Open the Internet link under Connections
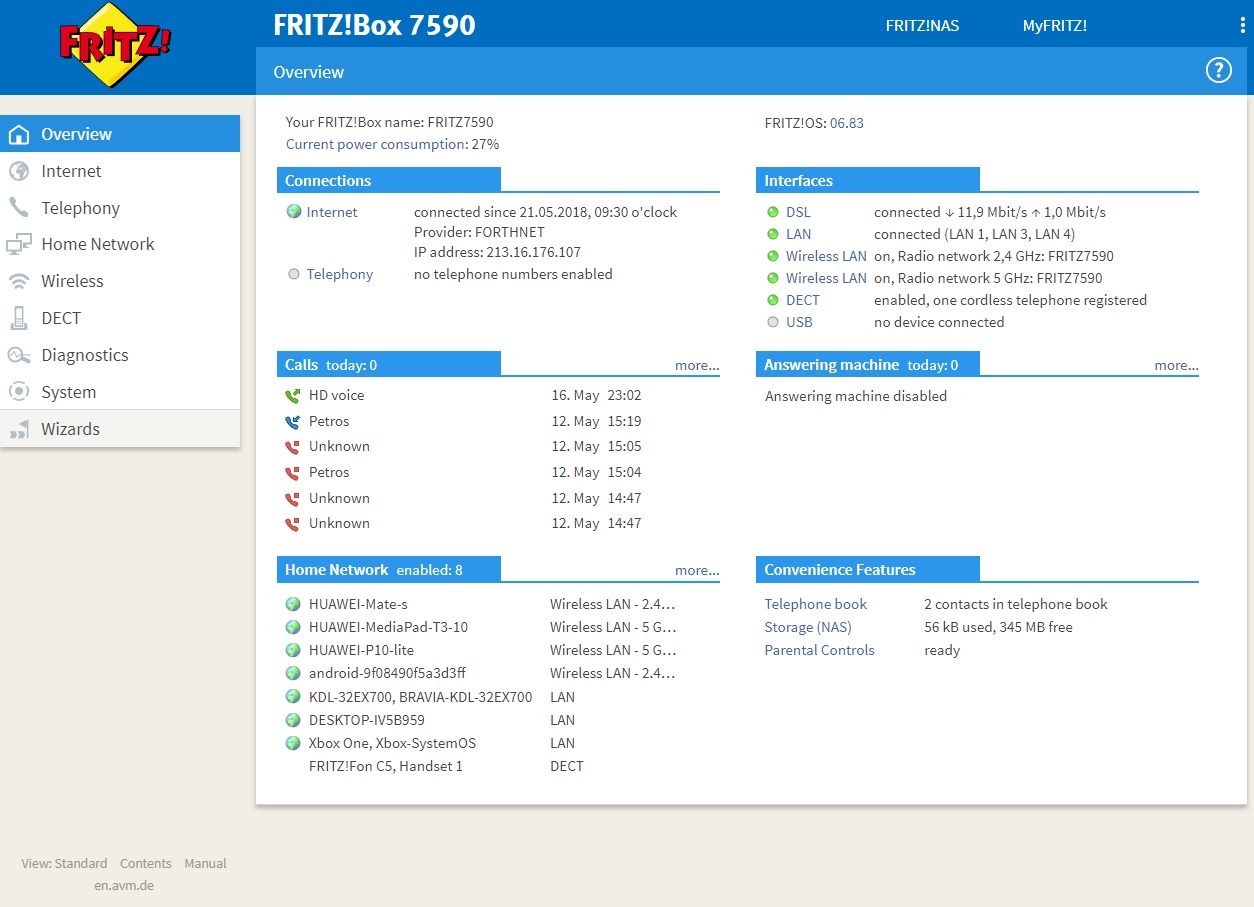Screen dimensions: 1254x907 point(332,212)
